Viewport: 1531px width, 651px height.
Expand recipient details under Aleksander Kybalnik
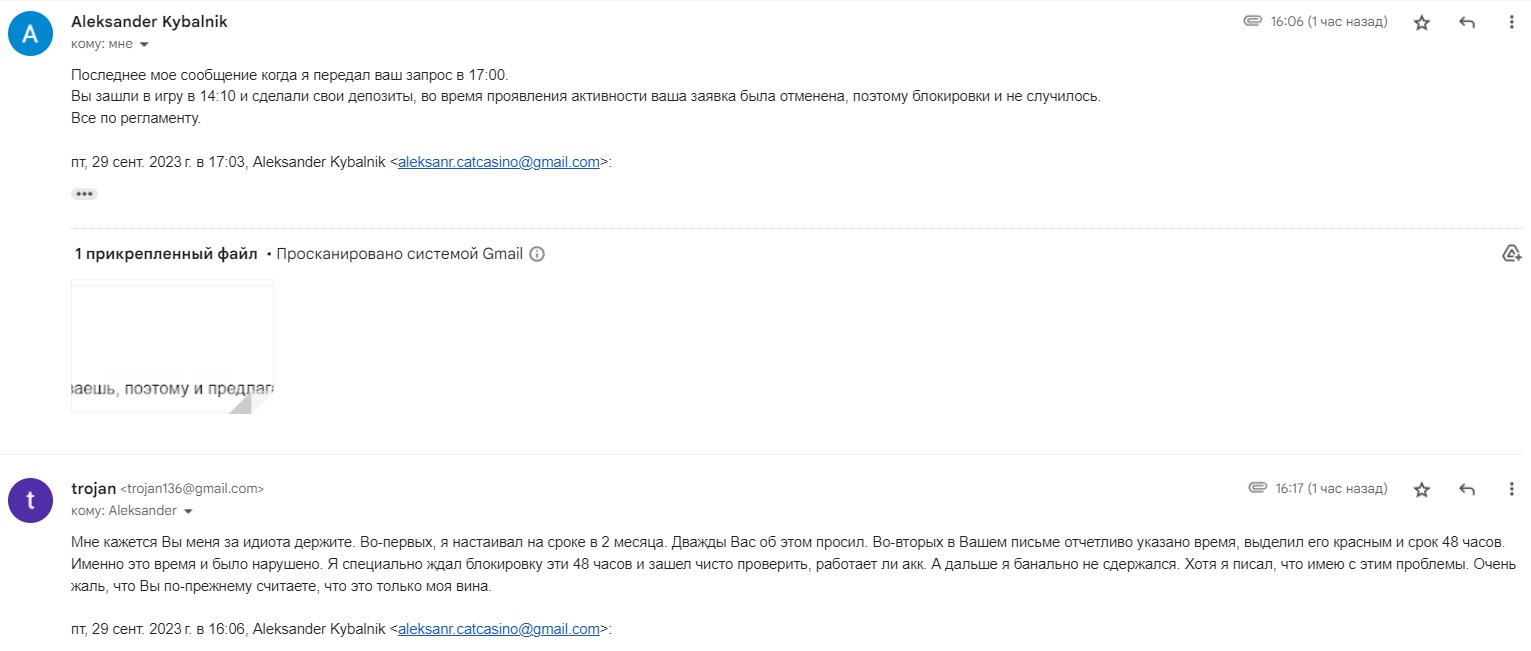[x=144, y=44]
